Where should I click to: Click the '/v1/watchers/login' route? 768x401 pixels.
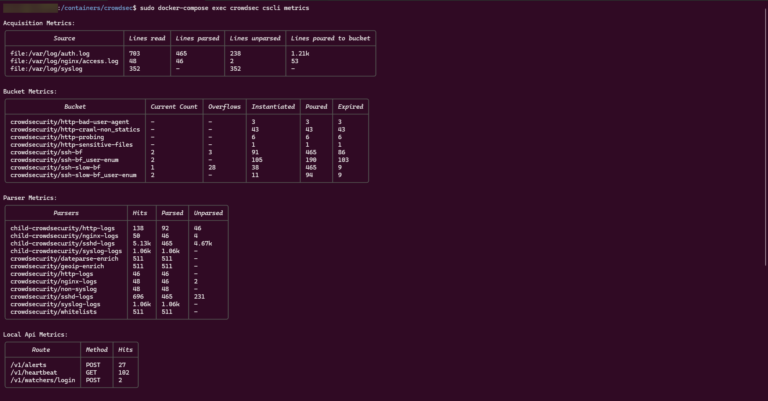(43, 380)
